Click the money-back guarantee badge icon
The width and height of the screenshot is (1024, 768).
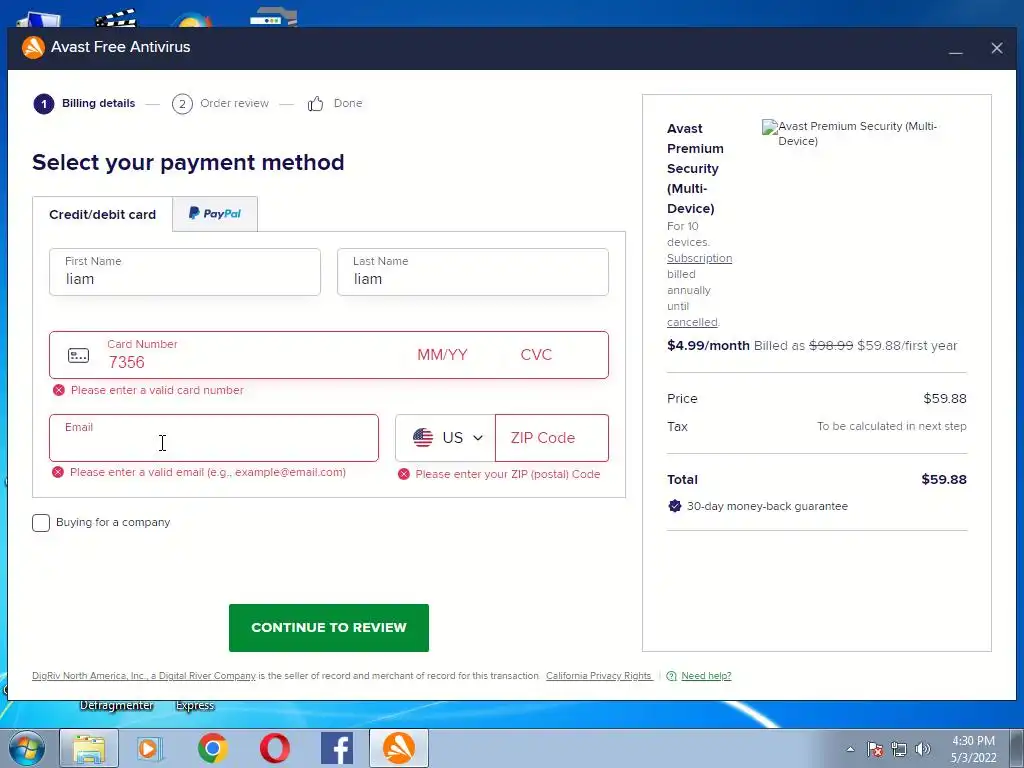tap(675, 506)
